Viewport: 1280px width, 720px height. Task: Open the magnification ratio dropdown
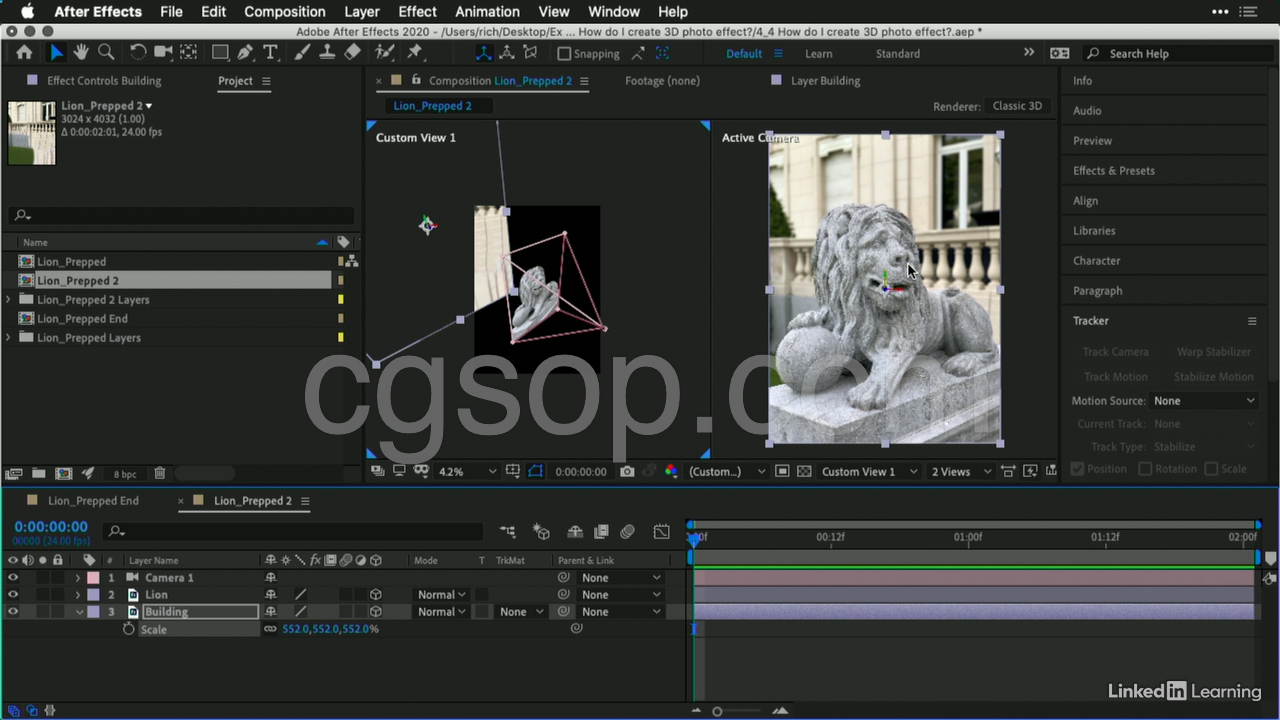(467, 472)
